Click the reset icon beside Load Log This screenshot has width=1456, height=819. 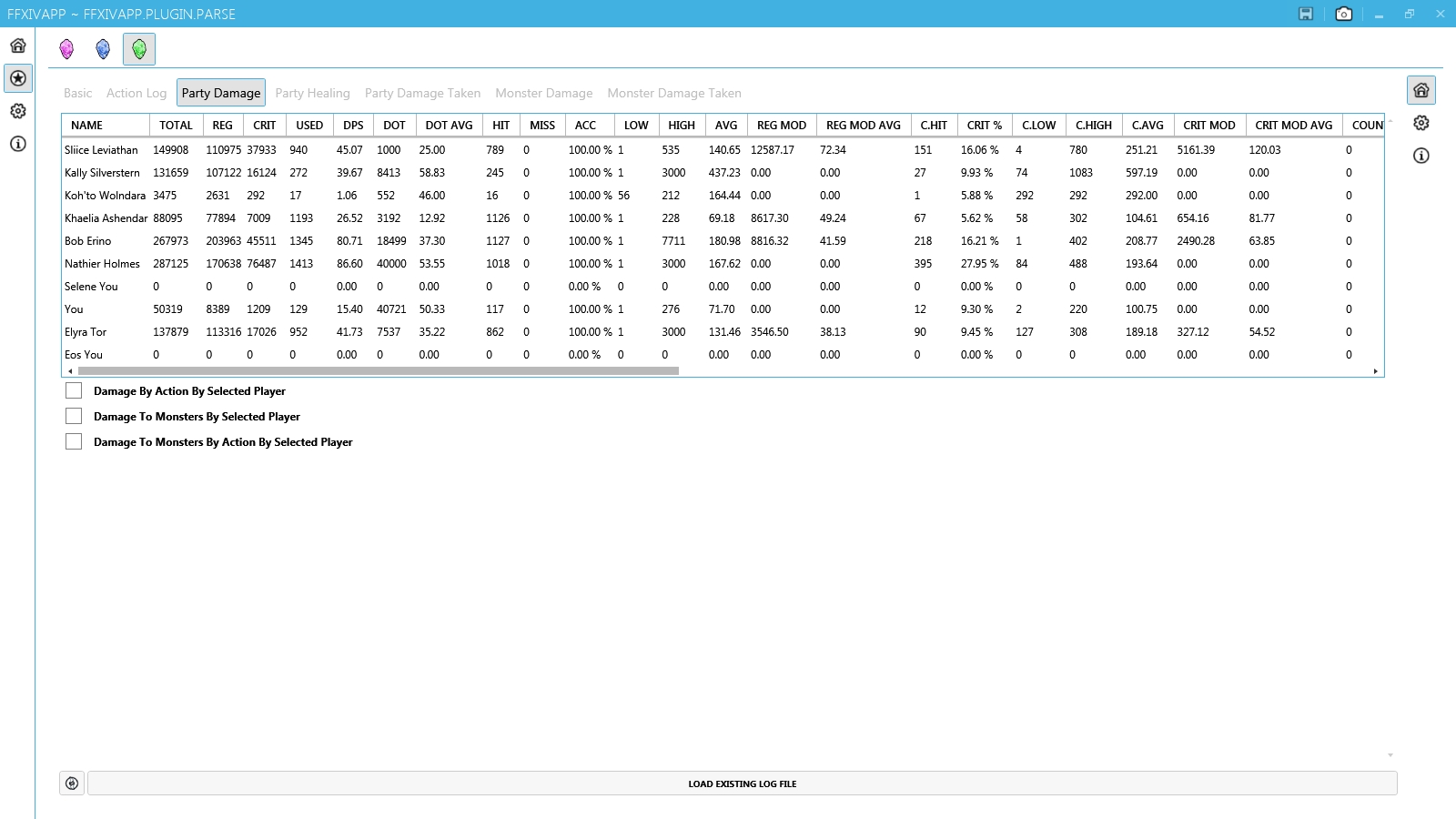[72, 784]
